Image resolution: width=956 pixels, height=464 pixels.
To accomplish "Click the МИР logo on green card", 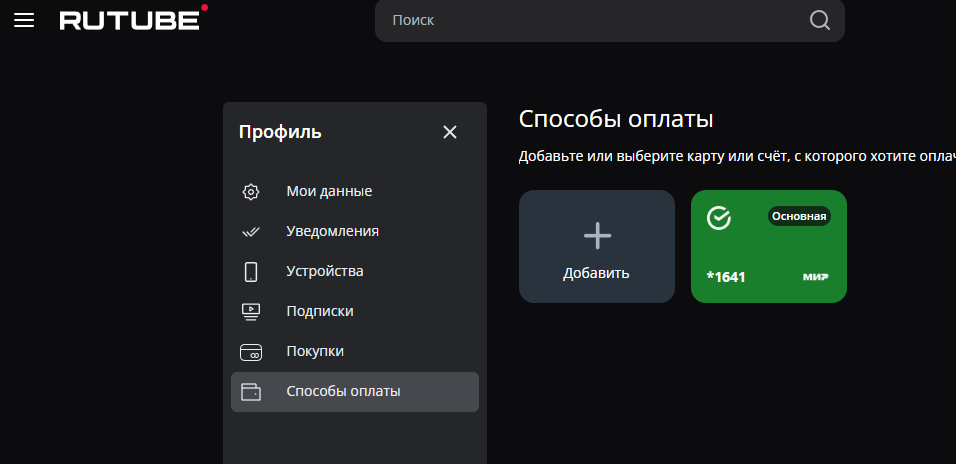I will click(816, 277).
